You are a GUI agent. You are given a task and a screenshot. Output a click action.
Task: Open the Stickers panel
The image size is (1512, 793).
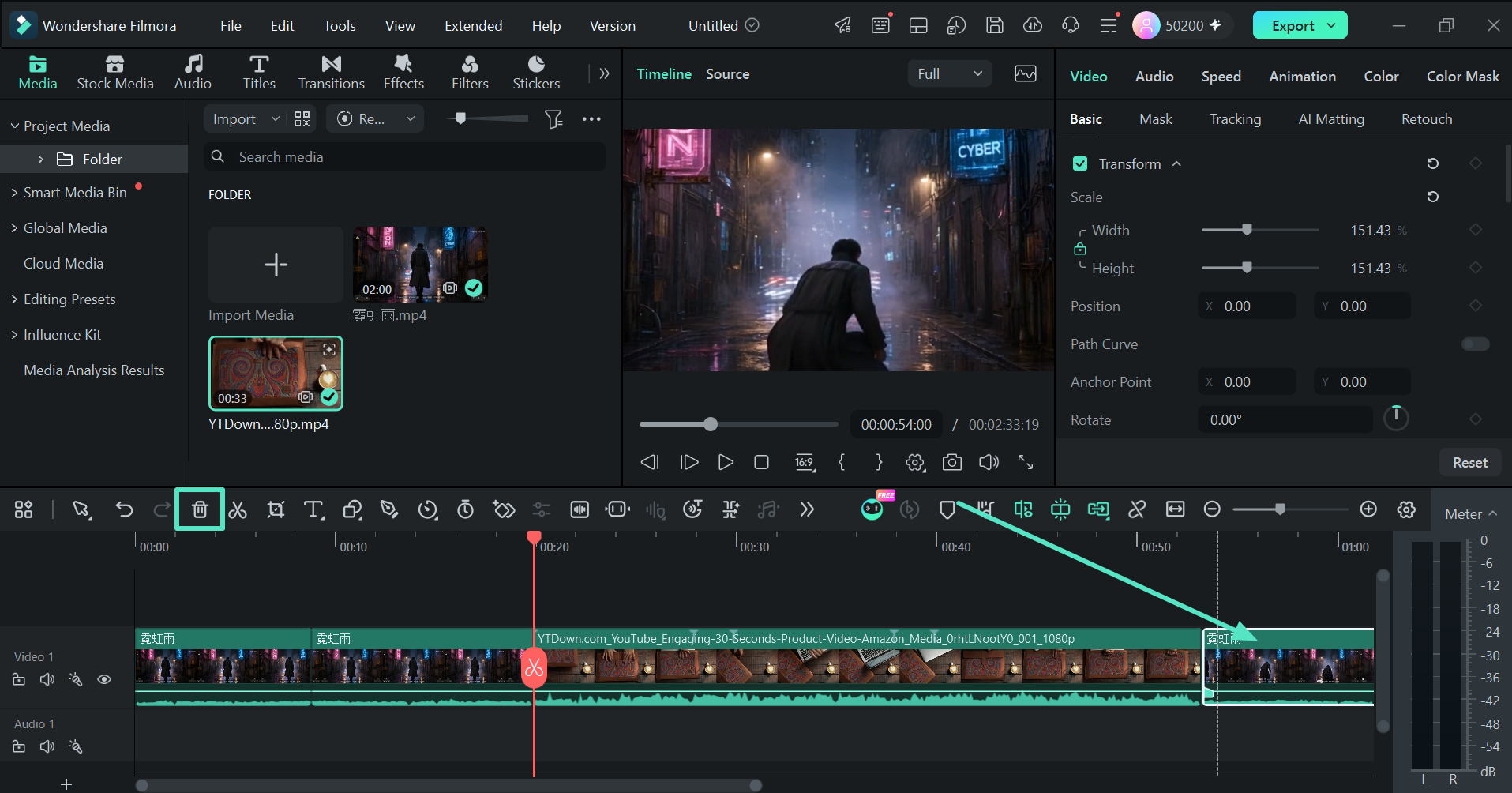pyautogui.click(x=536, y=73)
